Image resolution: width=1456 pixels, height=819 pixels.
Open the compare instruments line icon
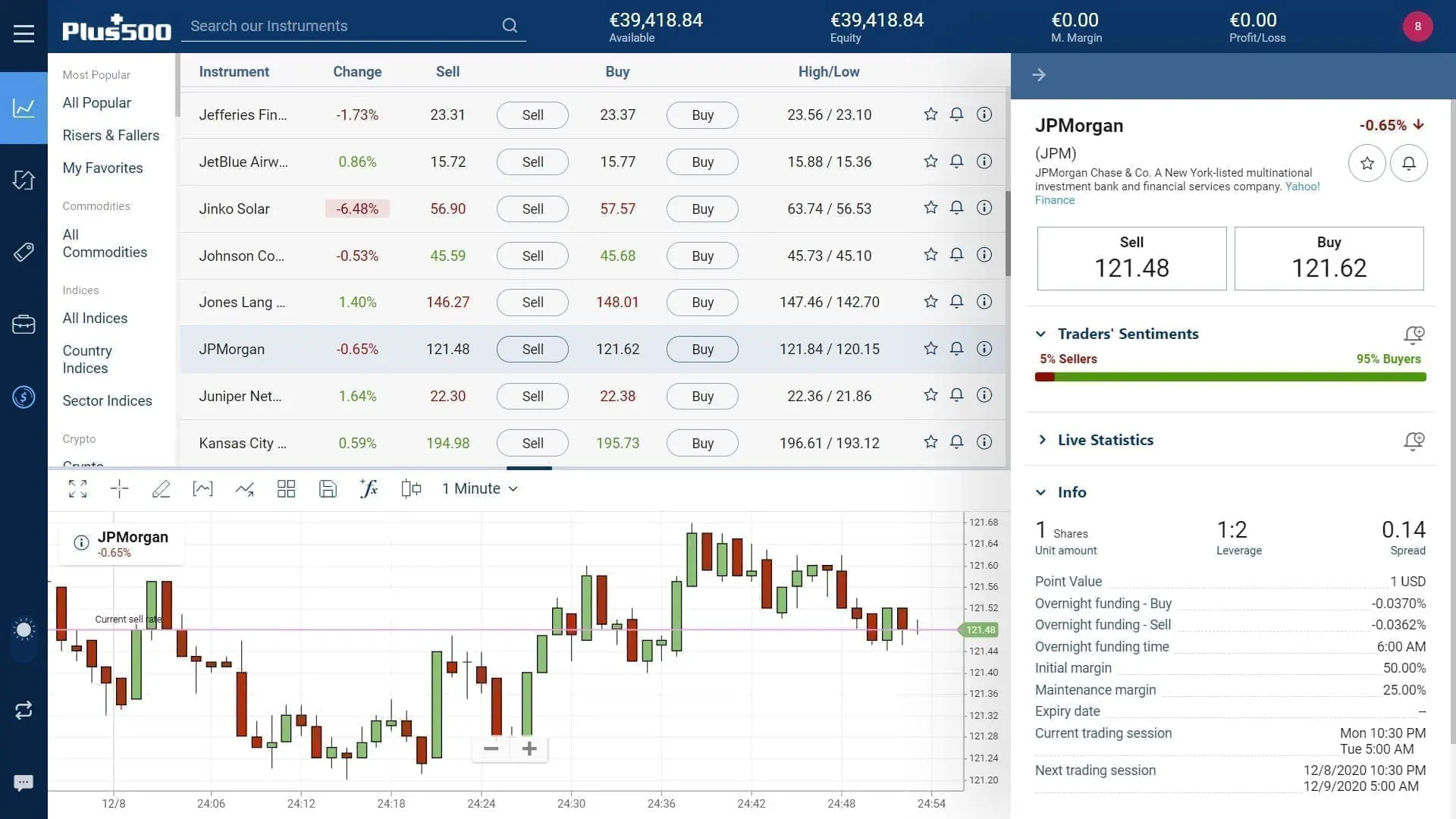click(x=244, y=489)
